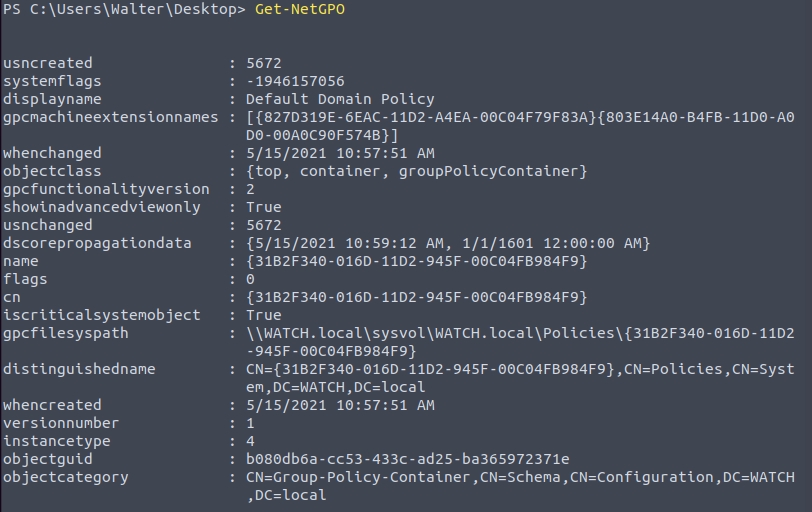Click the usncreated value 5672
This screenshot has width=812, height=512.
tap(264, 63)
